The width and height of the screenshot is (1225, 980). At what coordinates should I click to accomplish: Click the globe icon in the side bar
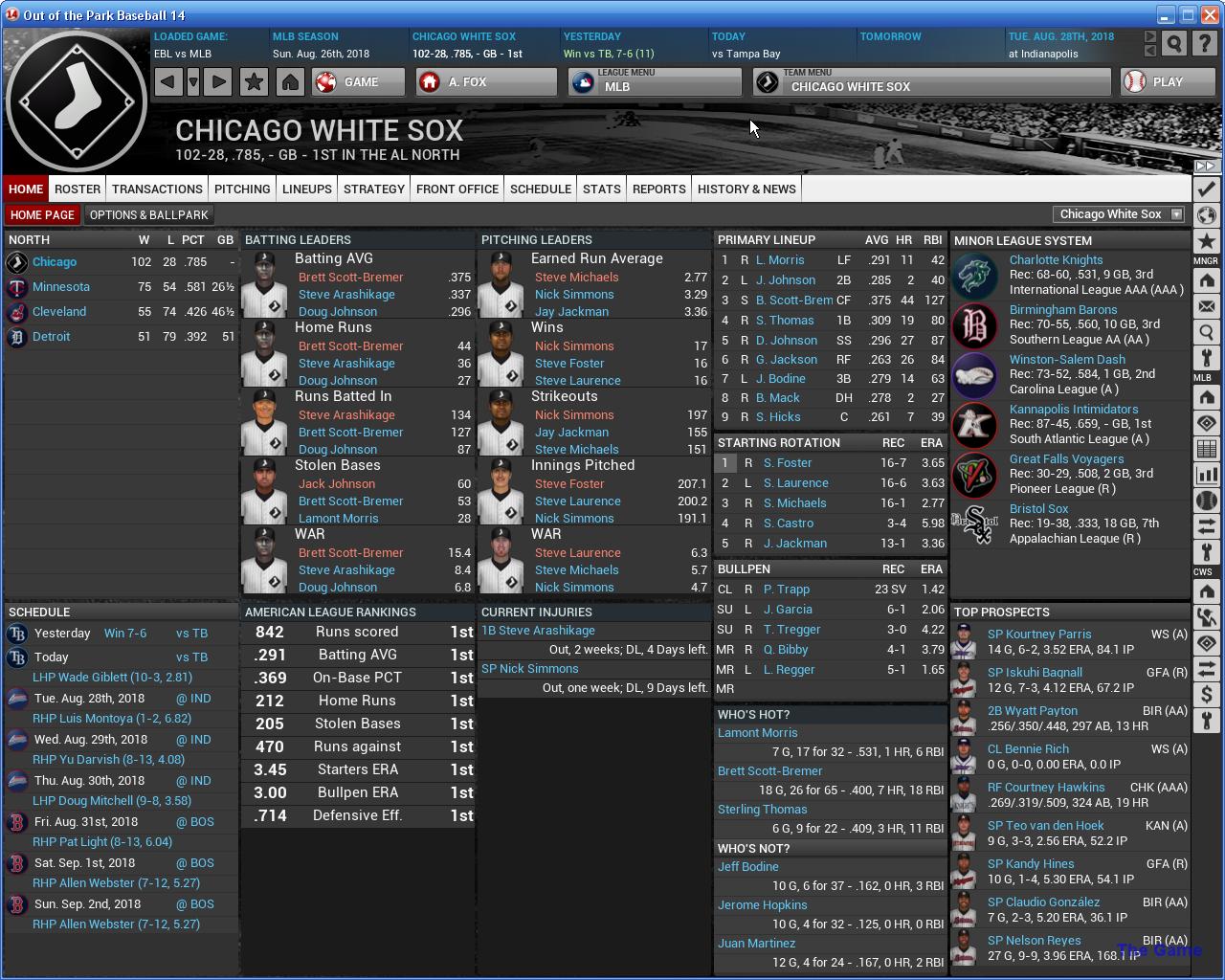coord(1206,215)
